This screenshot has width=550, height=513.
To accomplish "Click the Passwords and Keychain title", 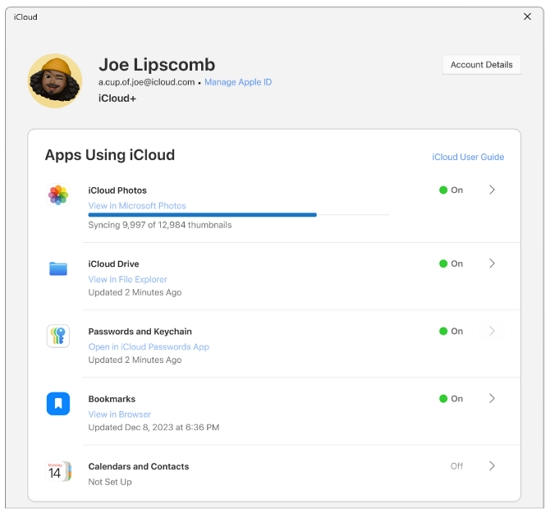I will pos(140,331).
